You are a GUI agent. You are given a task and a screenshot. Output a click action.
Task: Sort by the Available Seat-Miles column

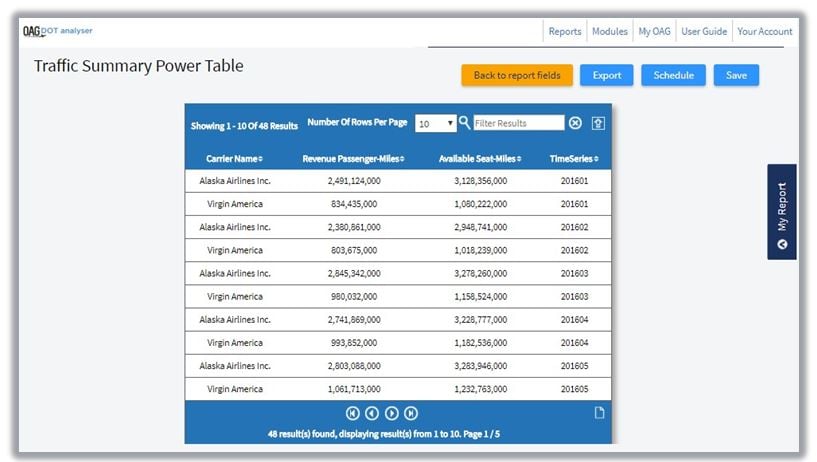point(477,159)
